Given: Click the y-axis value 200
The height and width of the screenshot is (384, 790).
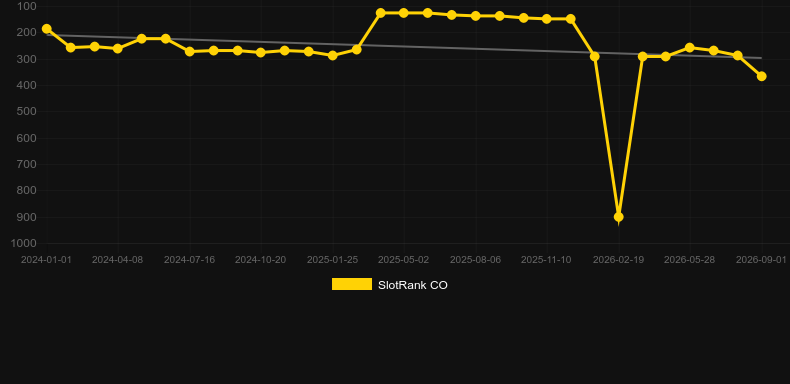Looking at the screenshot, I should click(x=27, y=33).
